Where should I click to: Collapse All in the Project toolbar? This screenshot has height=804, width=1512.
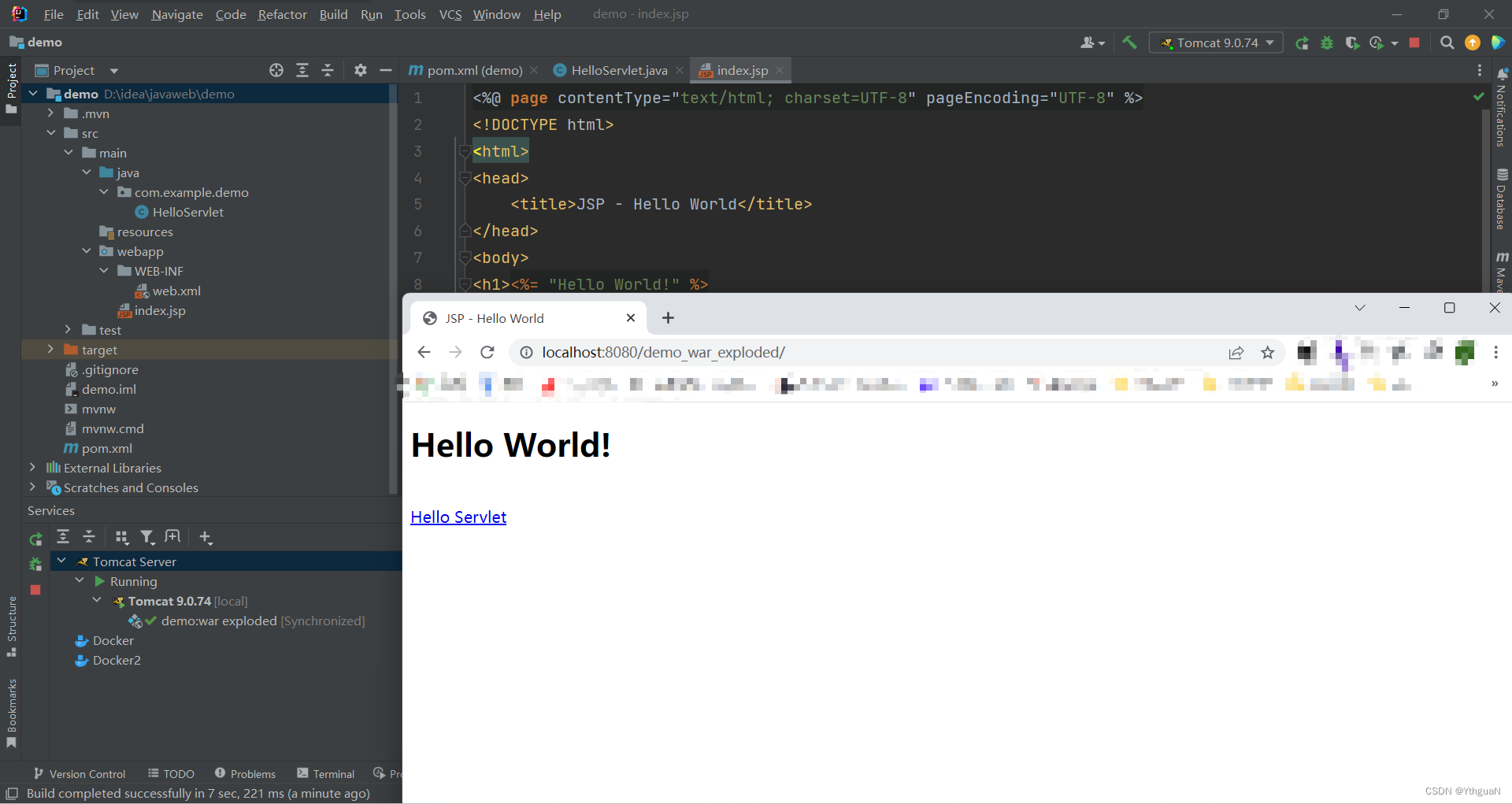coord(328,70)
